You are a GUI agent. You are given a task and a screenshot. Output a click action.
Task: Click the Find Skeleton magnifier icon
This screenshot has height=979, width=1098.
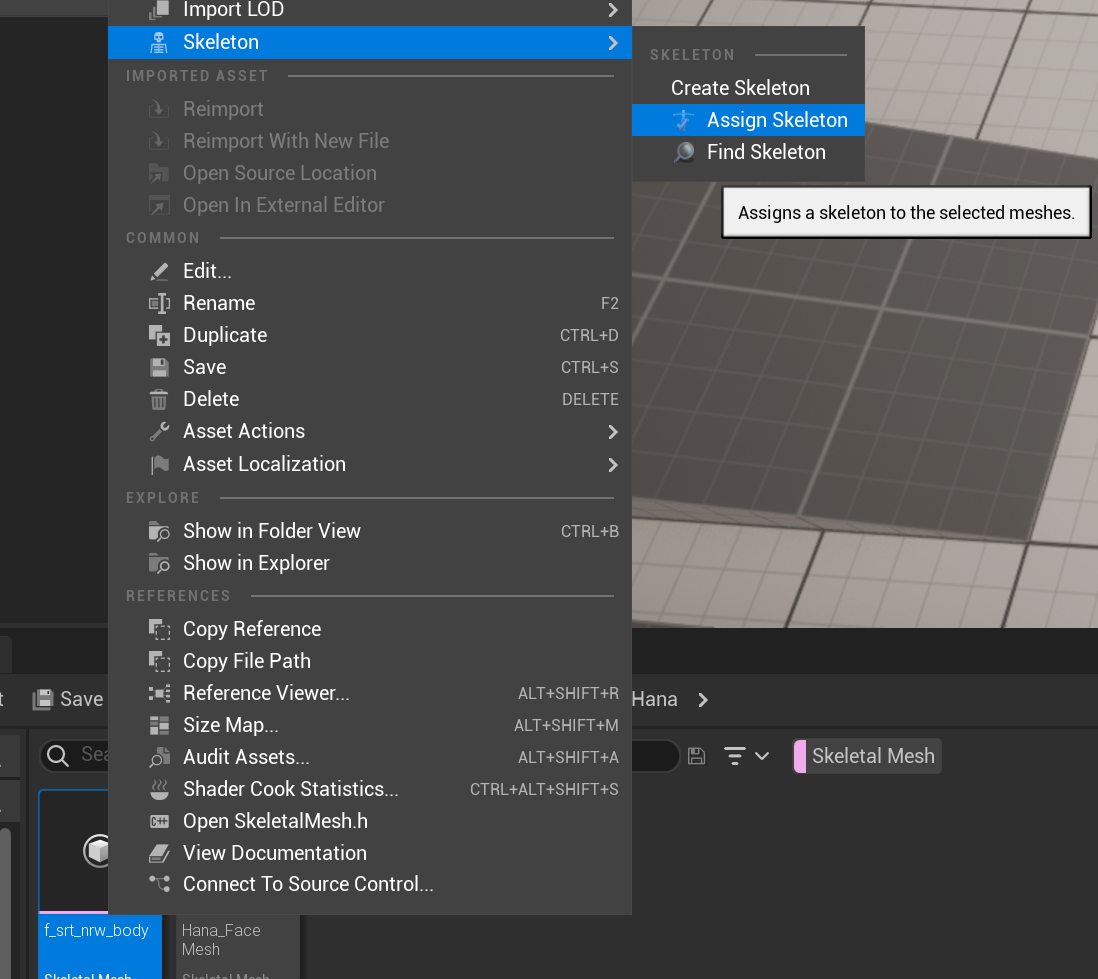tap(684, 152)
